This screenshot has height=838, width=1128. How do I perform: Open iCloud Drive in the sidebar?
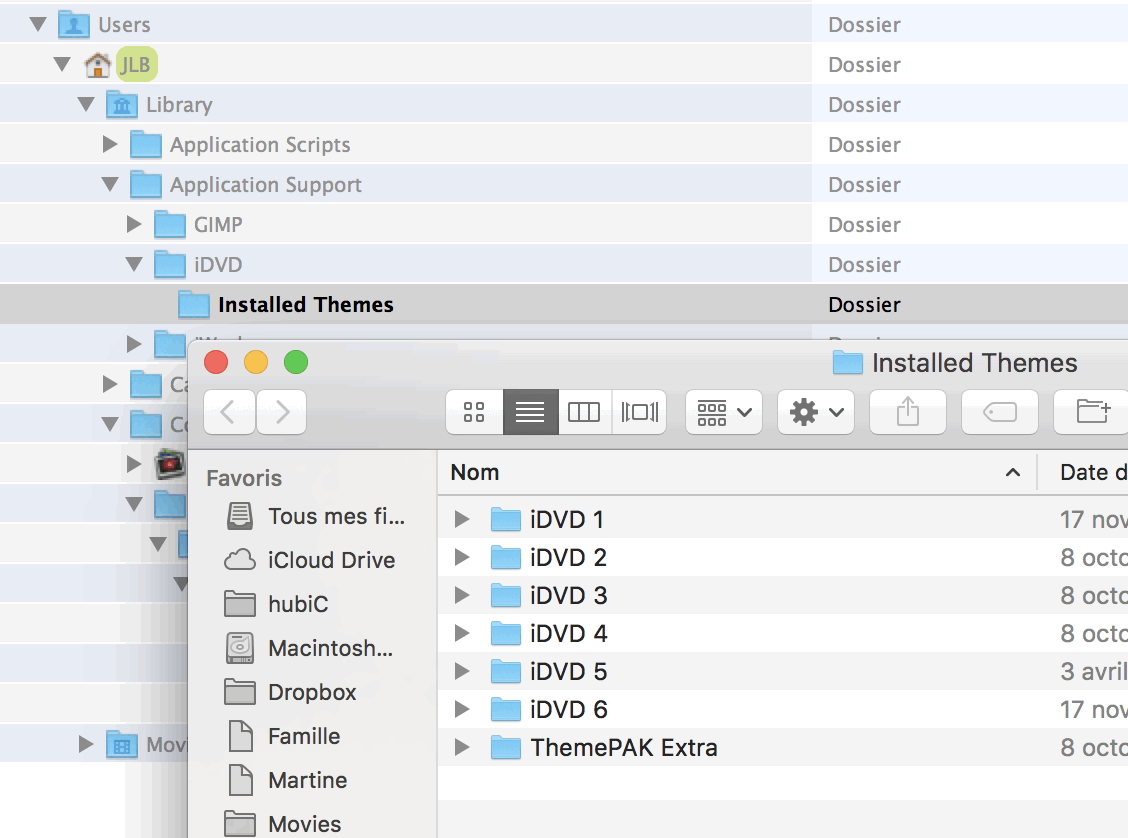click(310, 560)
